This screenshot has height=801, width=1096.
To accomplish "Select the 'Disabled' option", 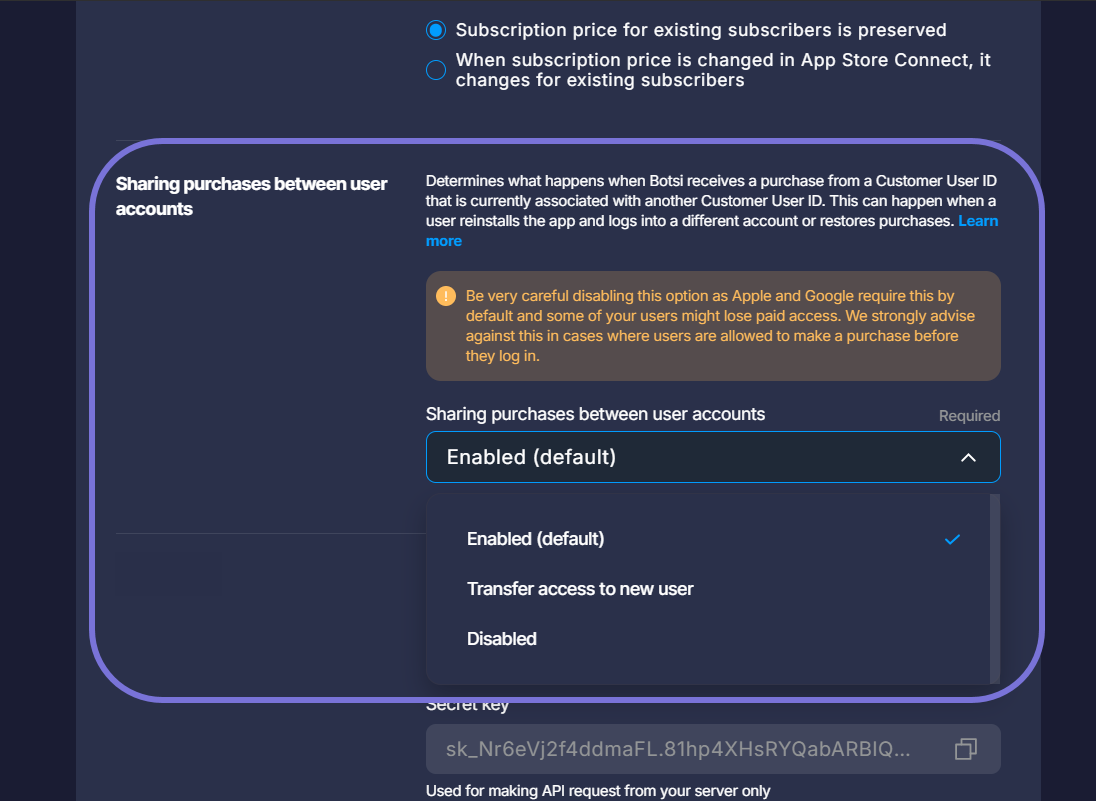I will tap(502, 639).
